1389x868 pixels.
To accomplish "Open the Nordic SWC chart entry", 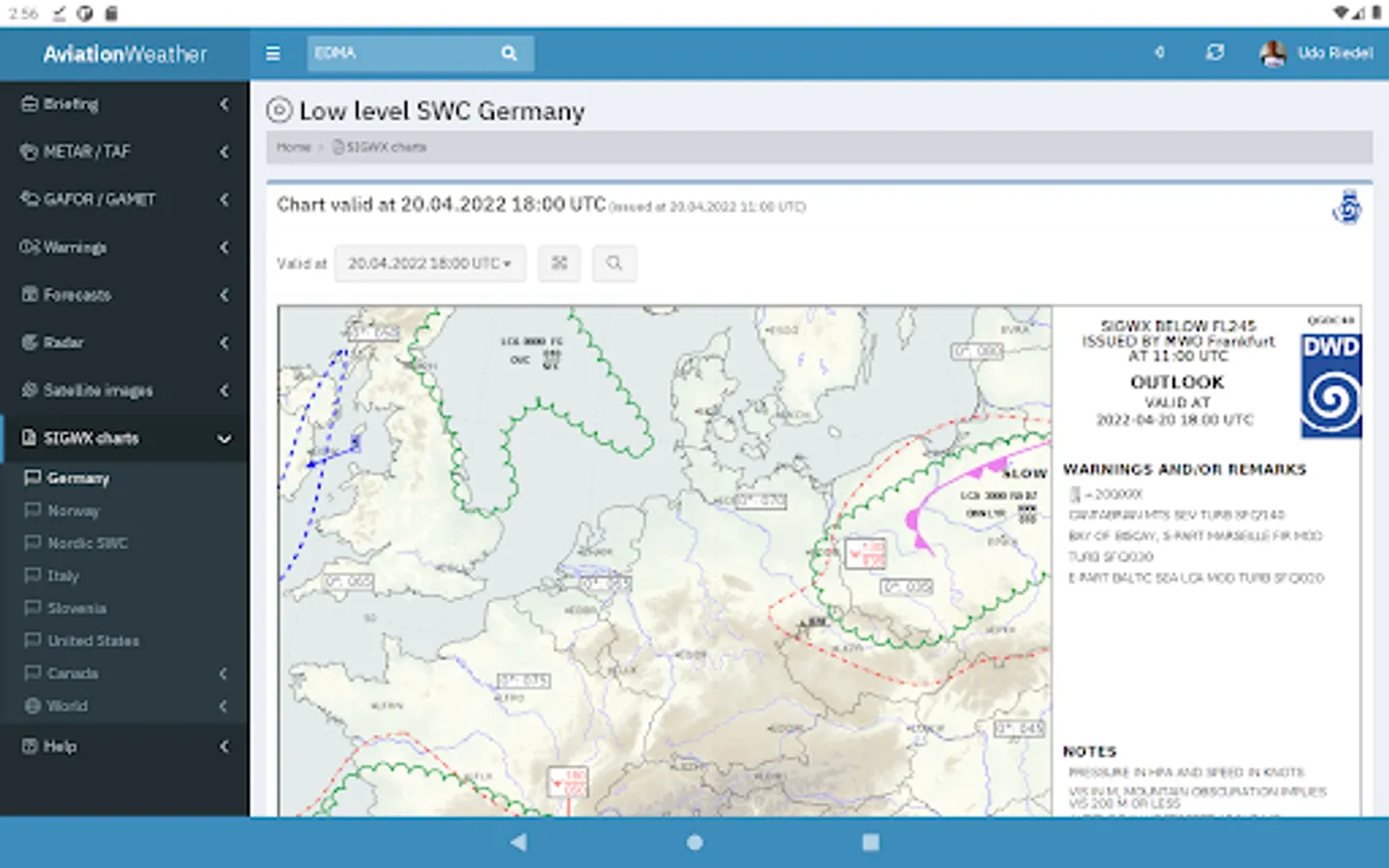I will point(87,543).
